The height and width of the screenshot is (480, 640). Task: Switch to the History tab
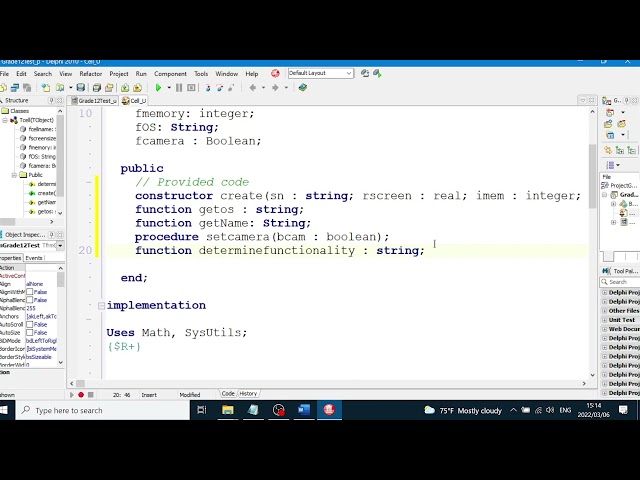248,393
